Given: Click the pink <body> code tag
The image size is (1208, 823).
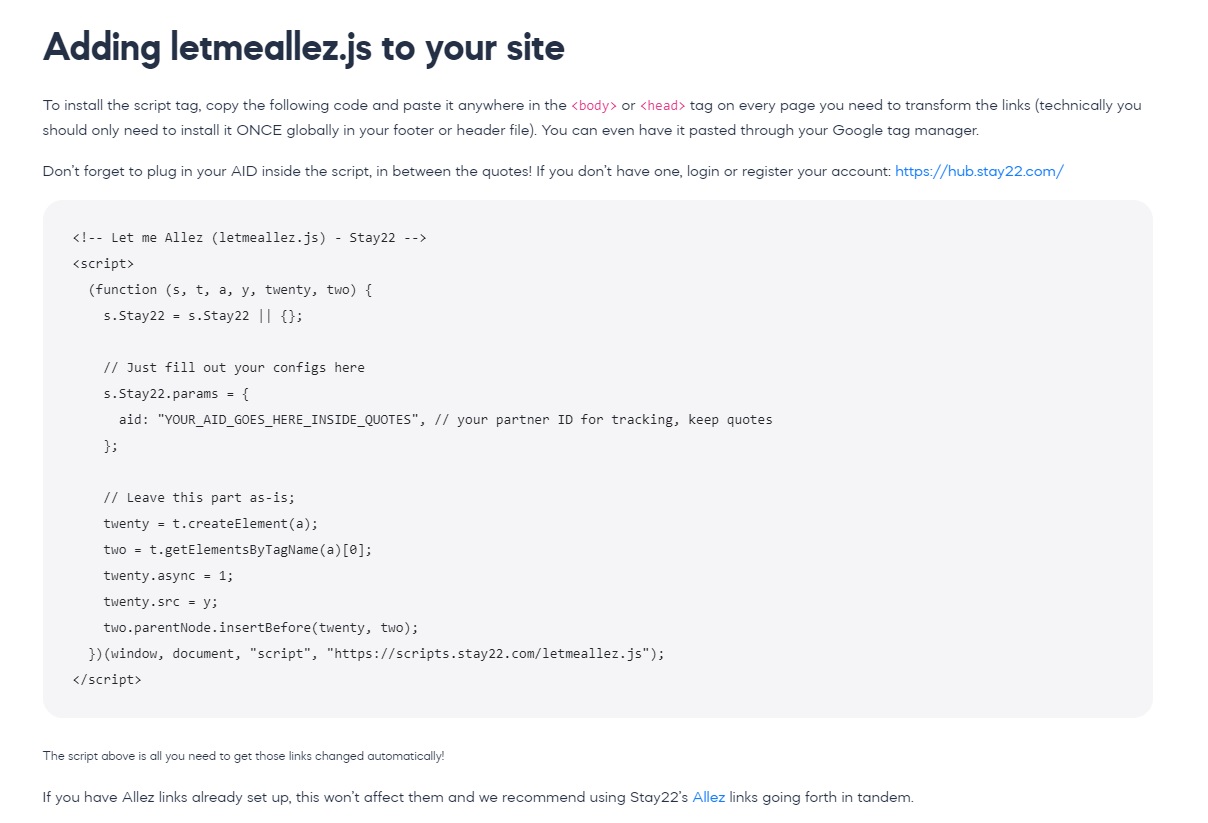Looking at the screenshot, I should [594, 105].
